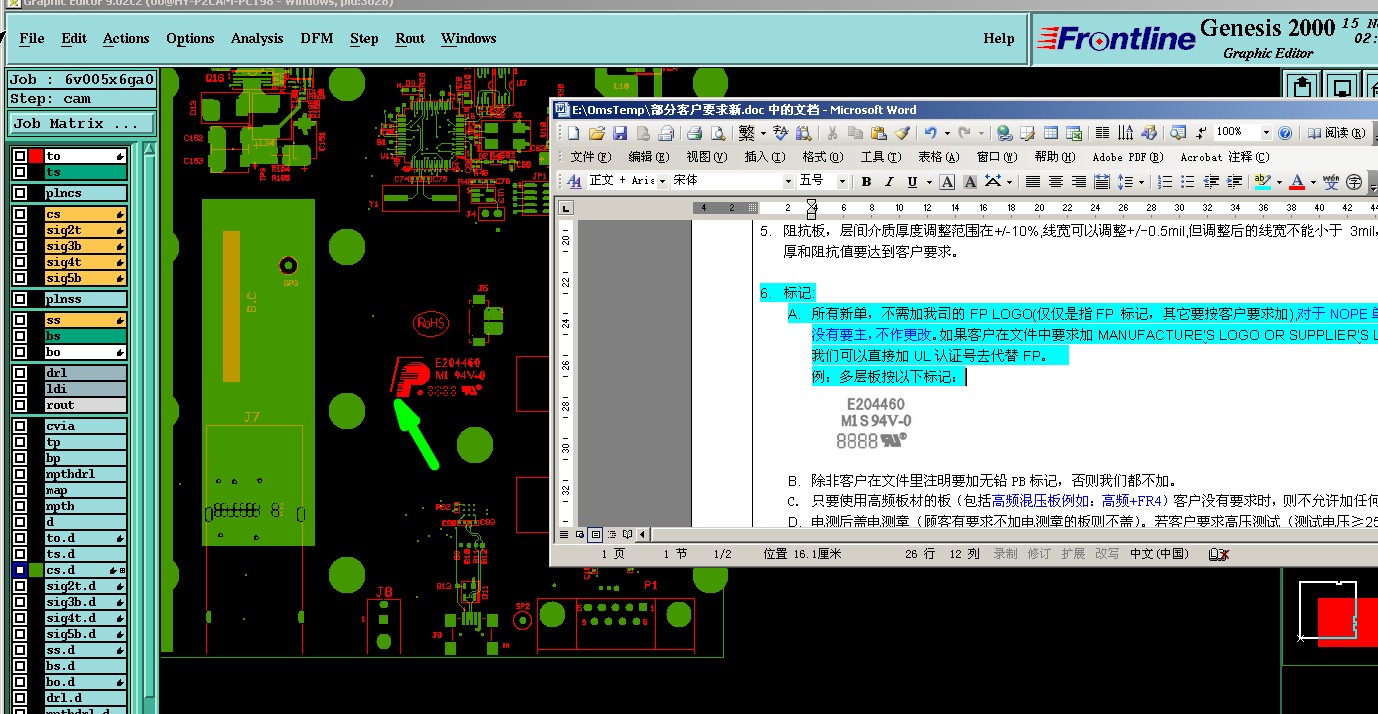Click the Job Matrix button
Viewport: 1378px width, 714px height.
click(x=82, y=124)
